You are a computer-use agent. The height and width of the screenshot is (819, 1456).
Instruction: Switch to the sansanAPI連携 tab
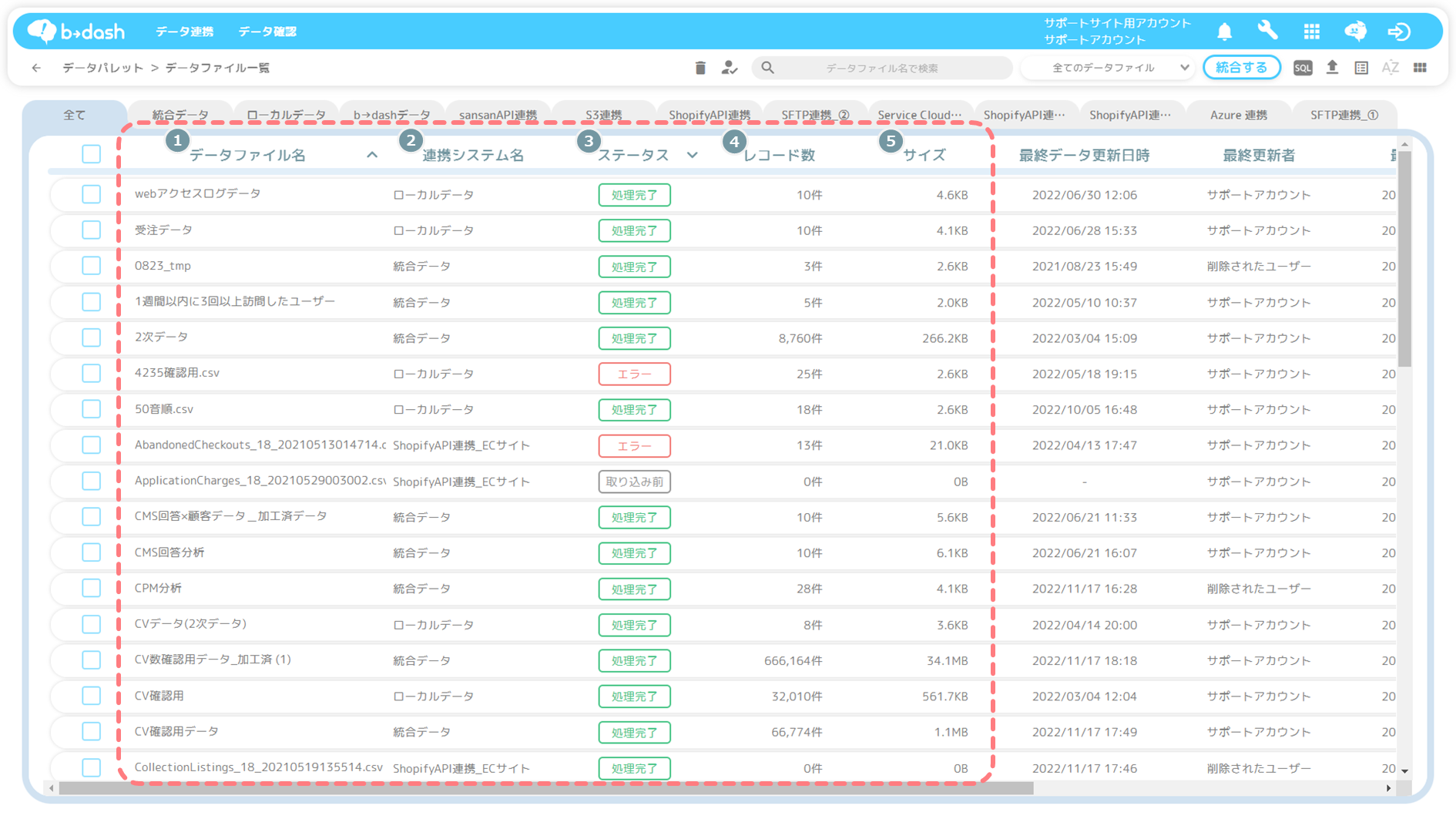click(x=498, y=115)
